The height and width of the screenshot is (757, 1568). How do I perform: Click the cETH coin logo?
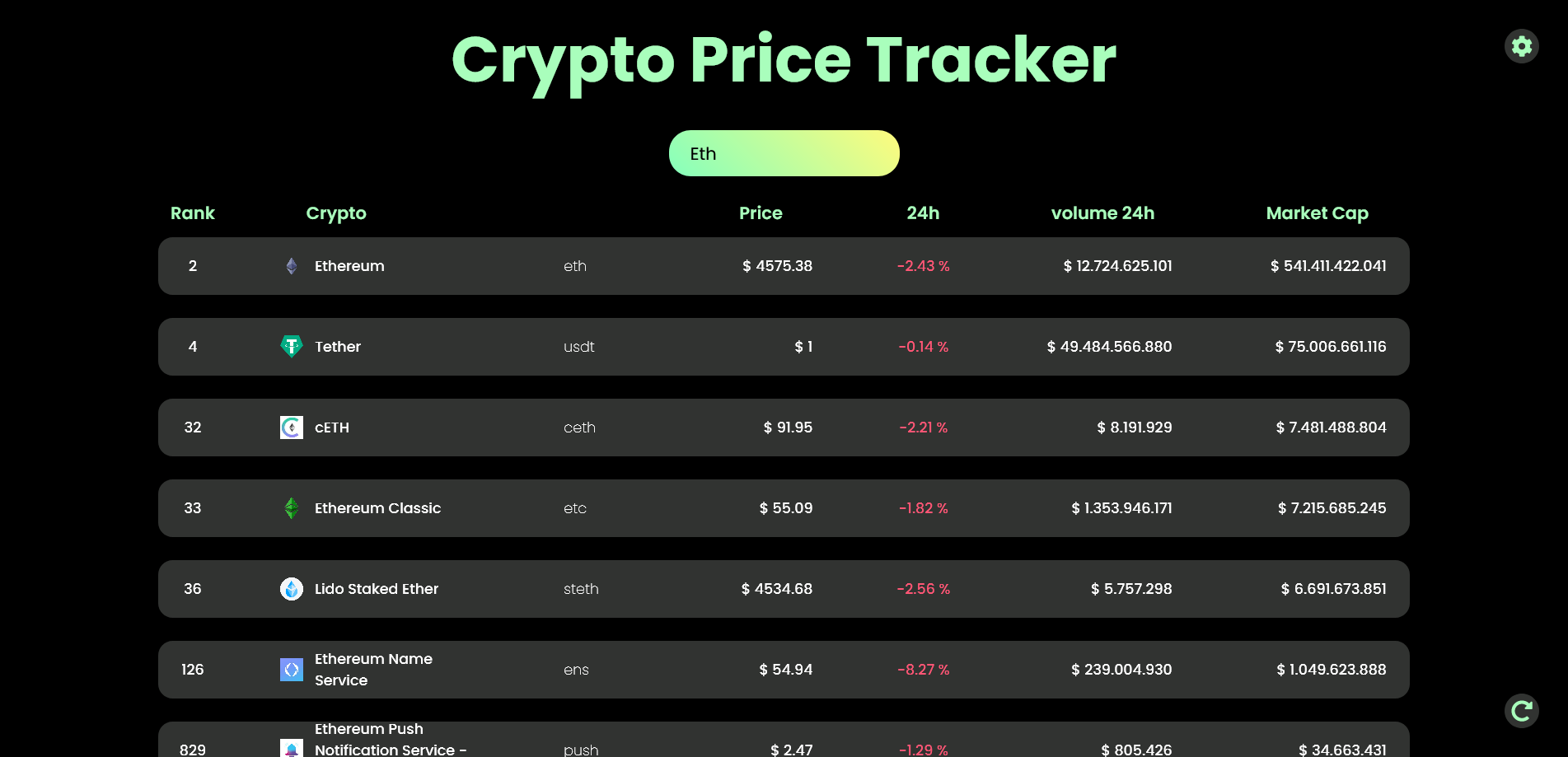(292, 428)
